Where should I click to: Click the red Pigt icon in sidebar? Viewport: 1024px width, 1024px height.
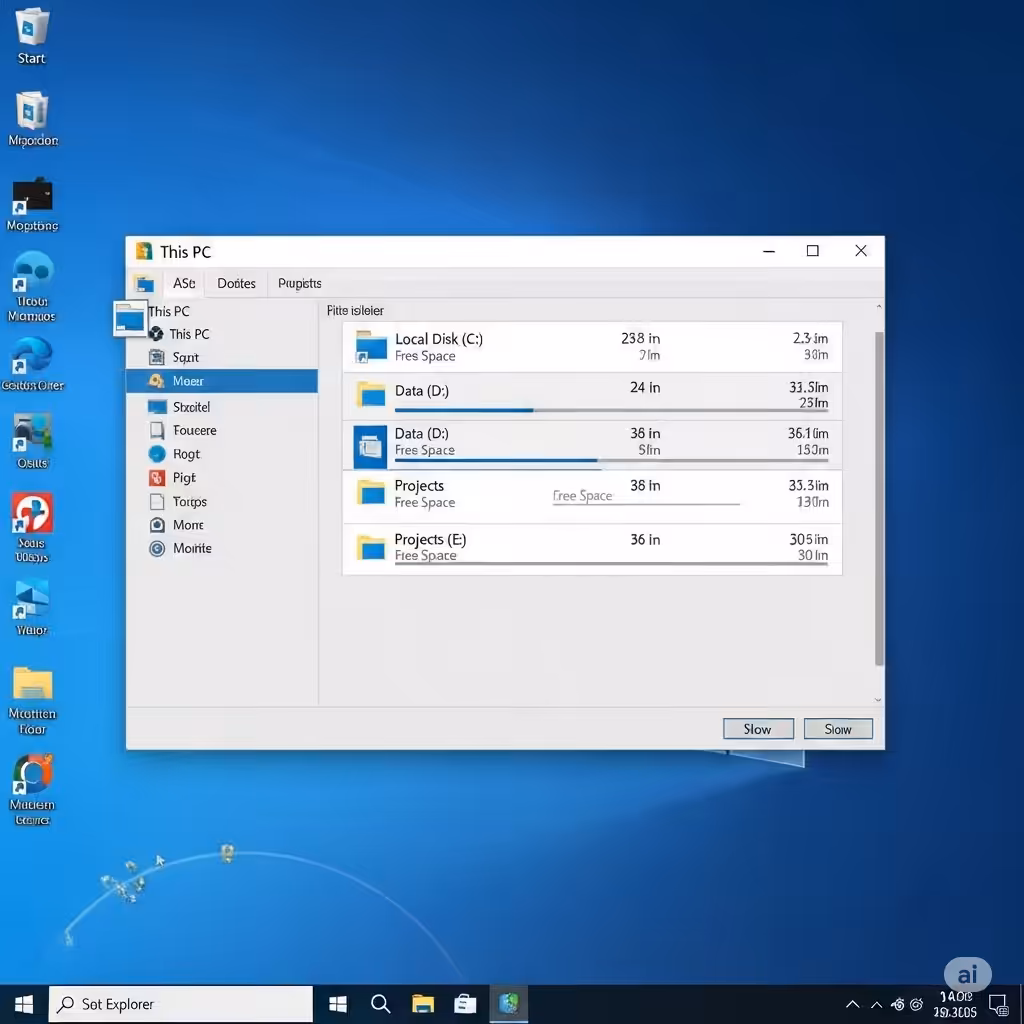pyautogui.click(x=157, y=478)
